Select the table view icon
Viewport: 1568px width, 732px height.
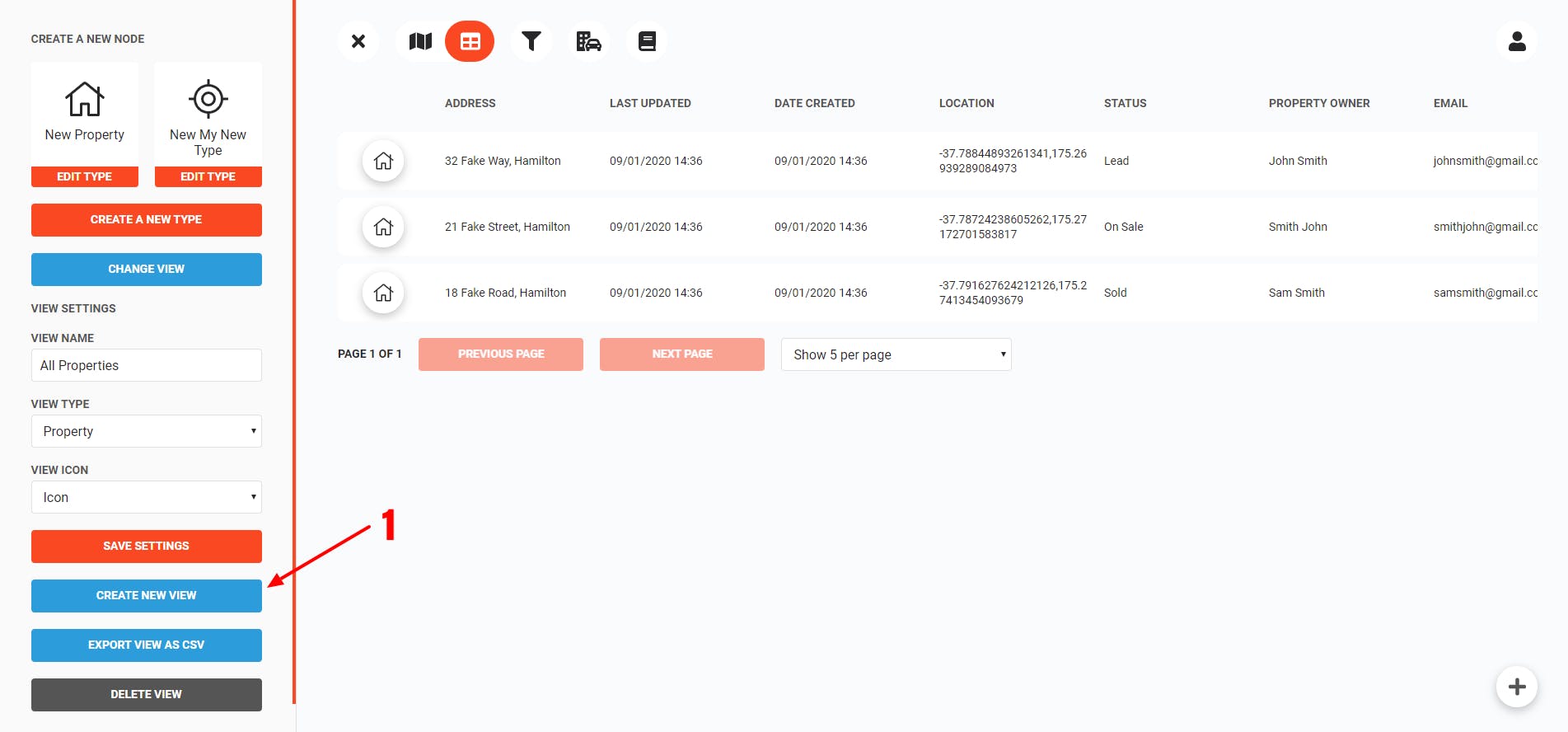click(x=470, y=41)
